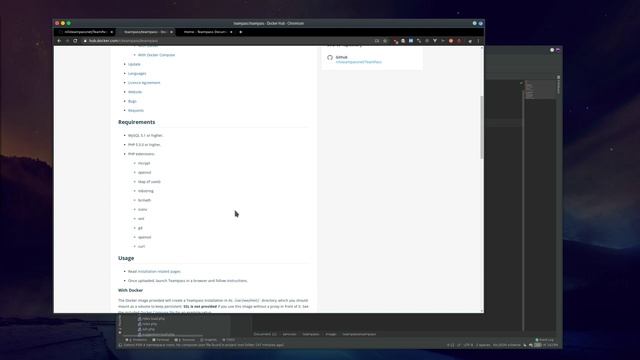Open the 'Languages' contents link

(137, 73)
